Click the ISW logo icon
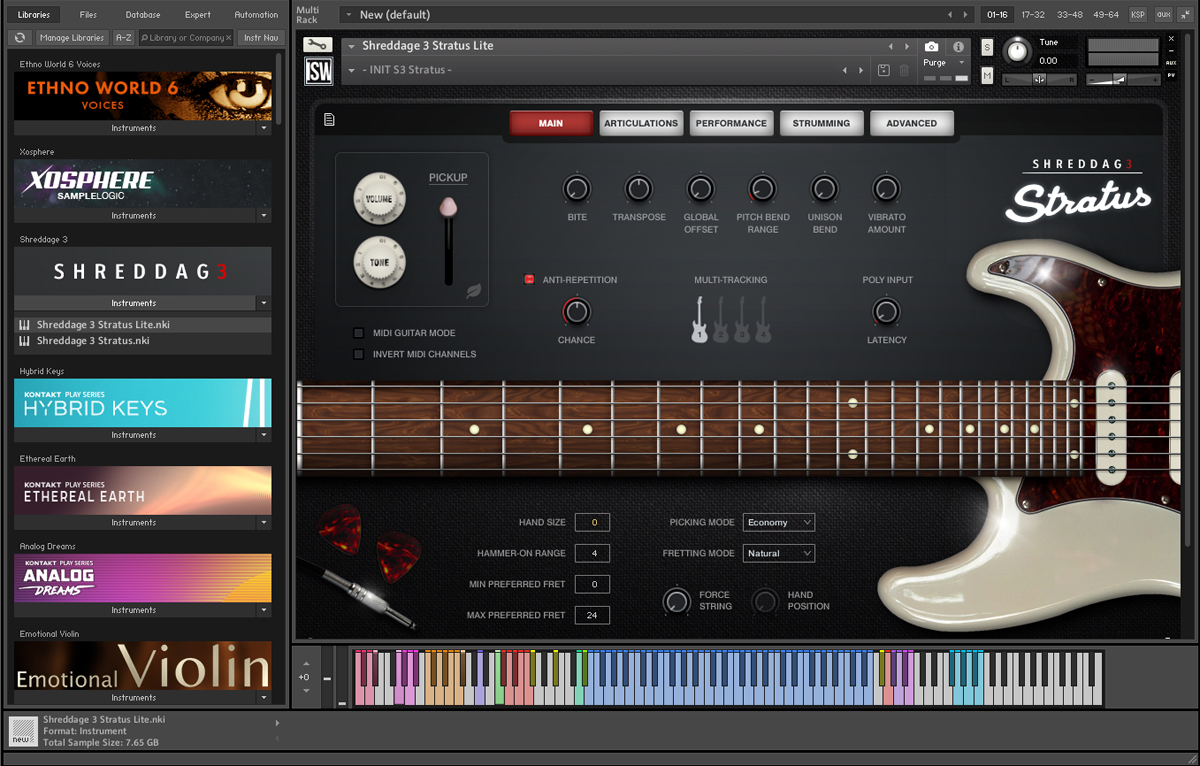 (x=318, y=71)
